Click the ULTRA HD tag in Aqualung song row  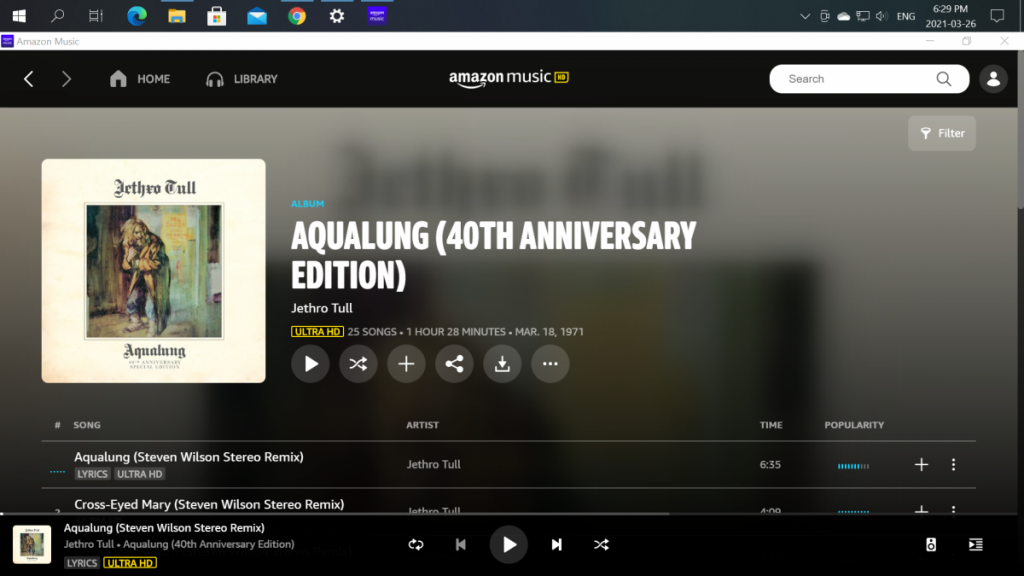[139, 474]
